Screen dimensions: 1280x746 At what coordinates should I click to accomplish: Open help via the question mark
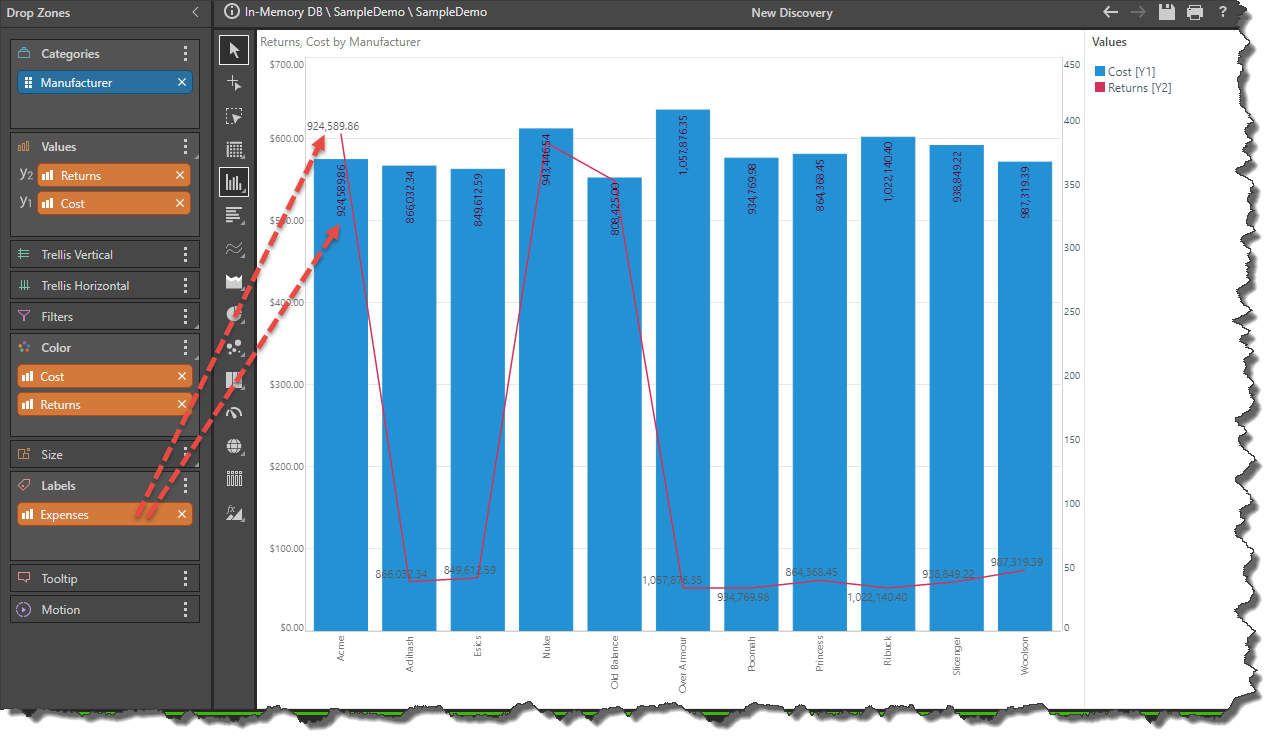1223,12
